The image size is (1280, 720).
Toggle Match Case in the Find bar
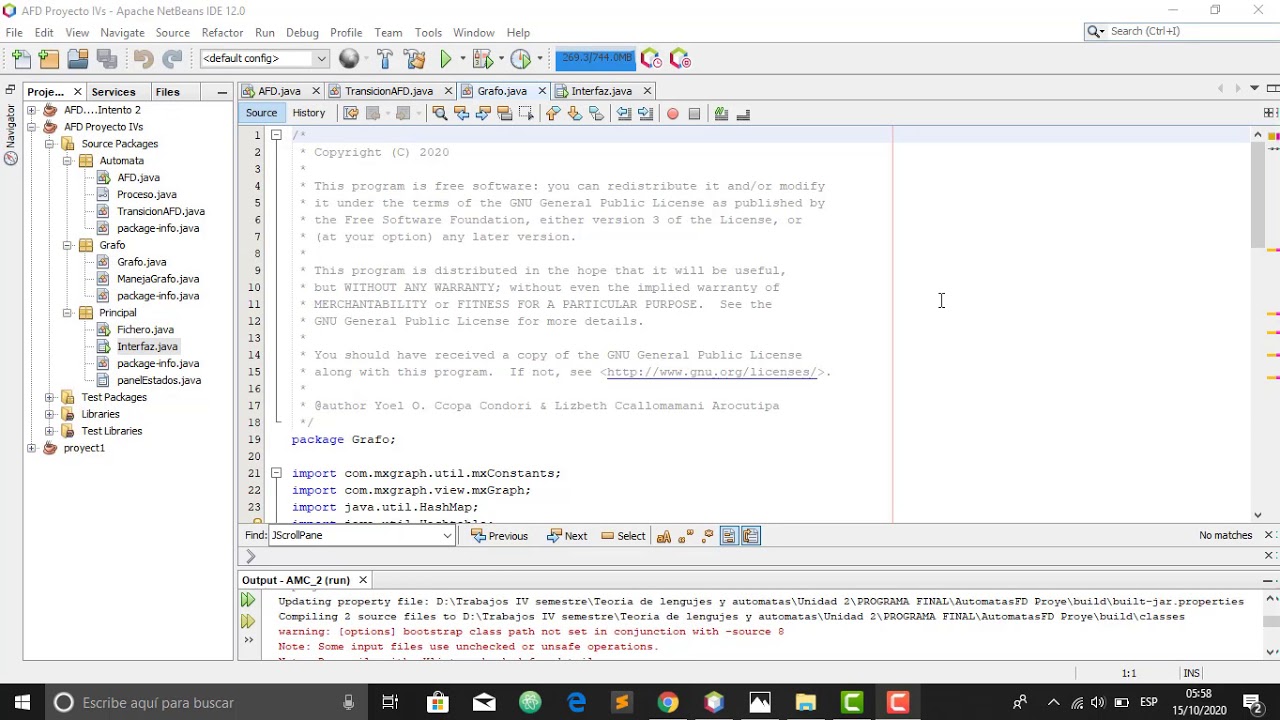point(664,536)
